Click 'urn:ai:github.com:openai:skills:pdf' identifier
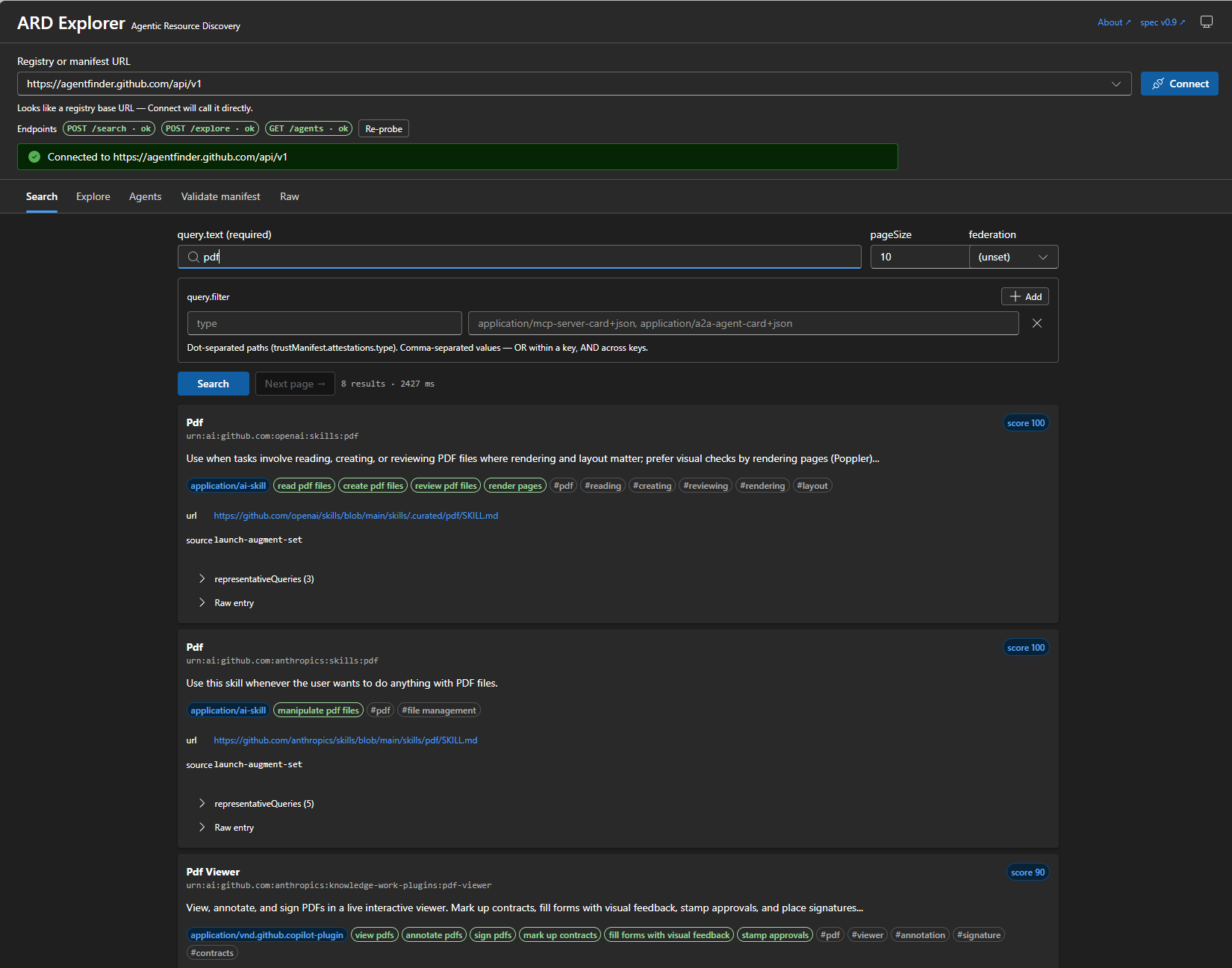 273,436
